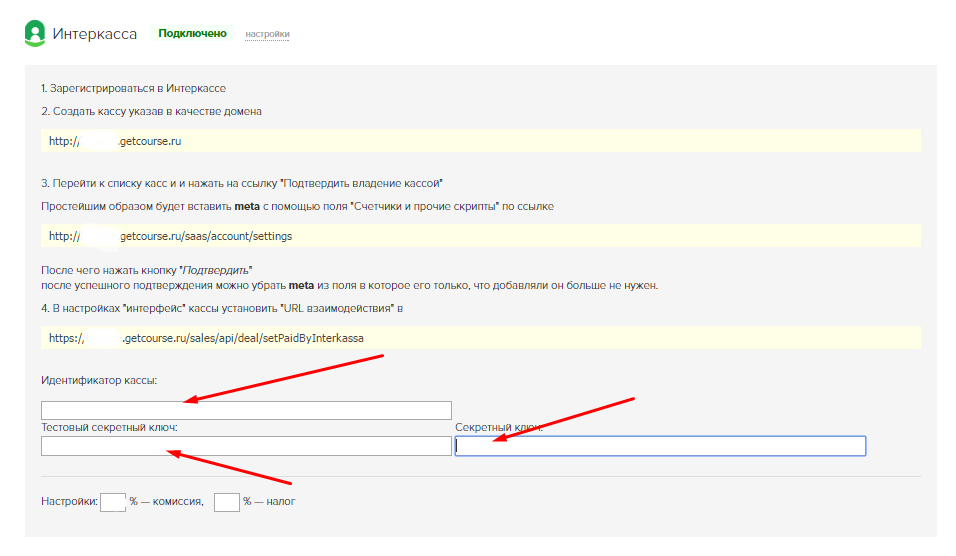
Task: Click the 'После чего нажать кнопку' text
Action: (146, 270)
